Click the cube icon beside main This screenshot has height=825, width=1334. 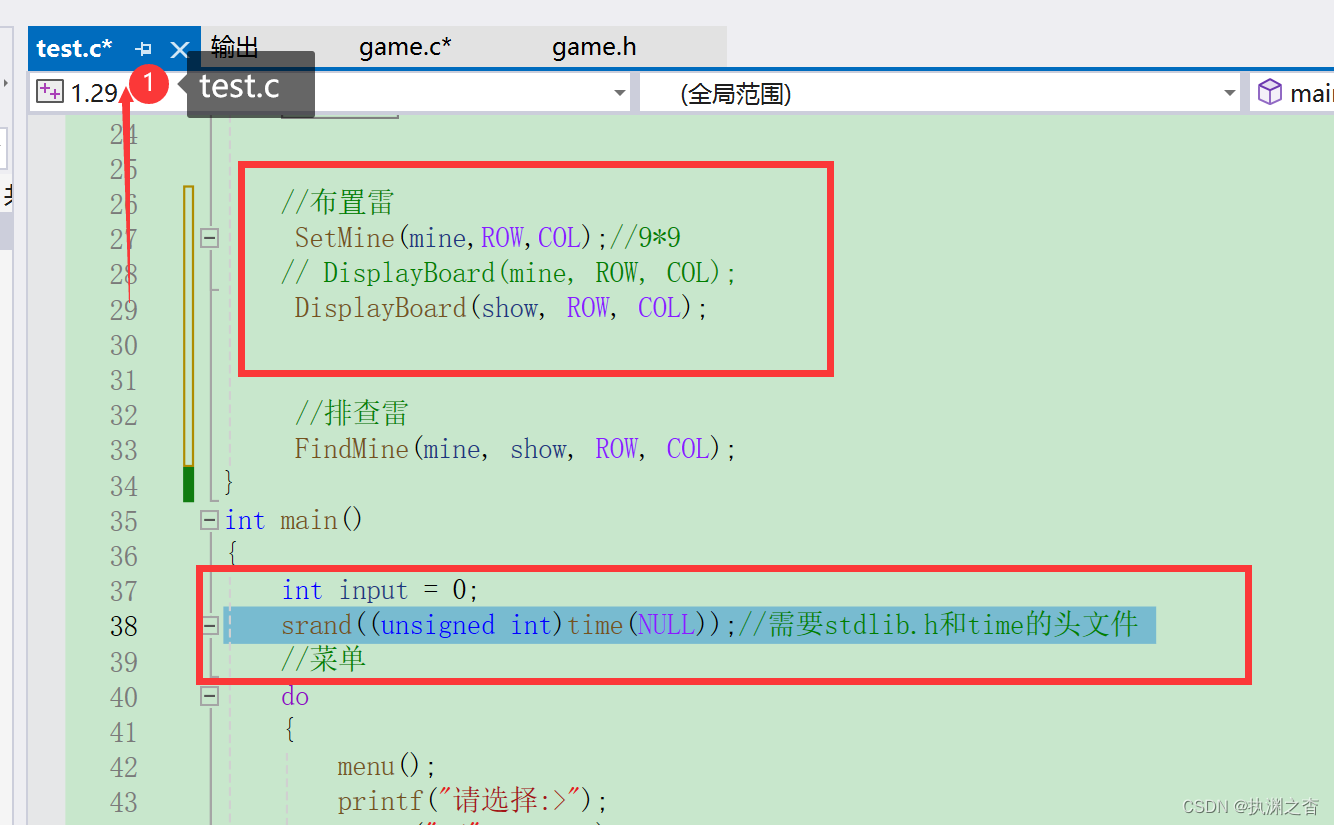click(1270, 92)
